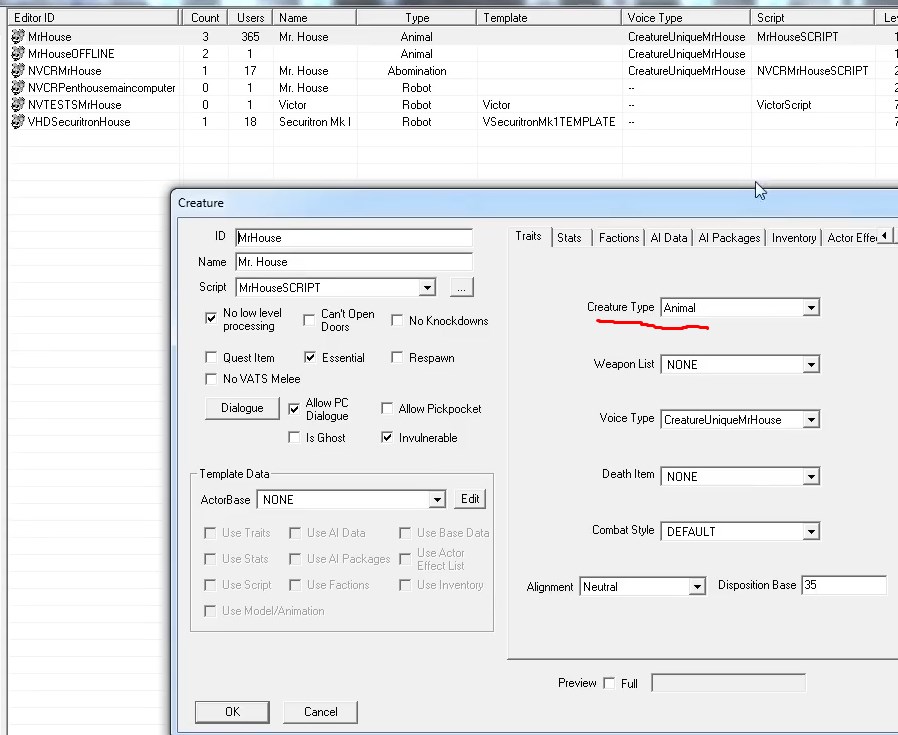Expand the Weapon List dropdown
The height and width of the screenshot is (735, 898).
(811, 364)
